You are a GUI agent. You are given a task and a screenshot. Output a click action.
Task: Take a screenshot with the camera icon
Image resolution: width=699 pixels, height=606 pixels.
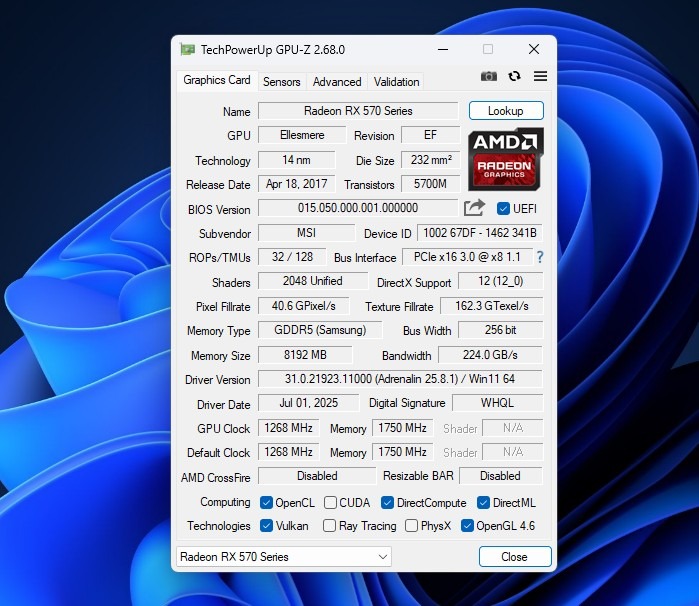click(489, 76)
